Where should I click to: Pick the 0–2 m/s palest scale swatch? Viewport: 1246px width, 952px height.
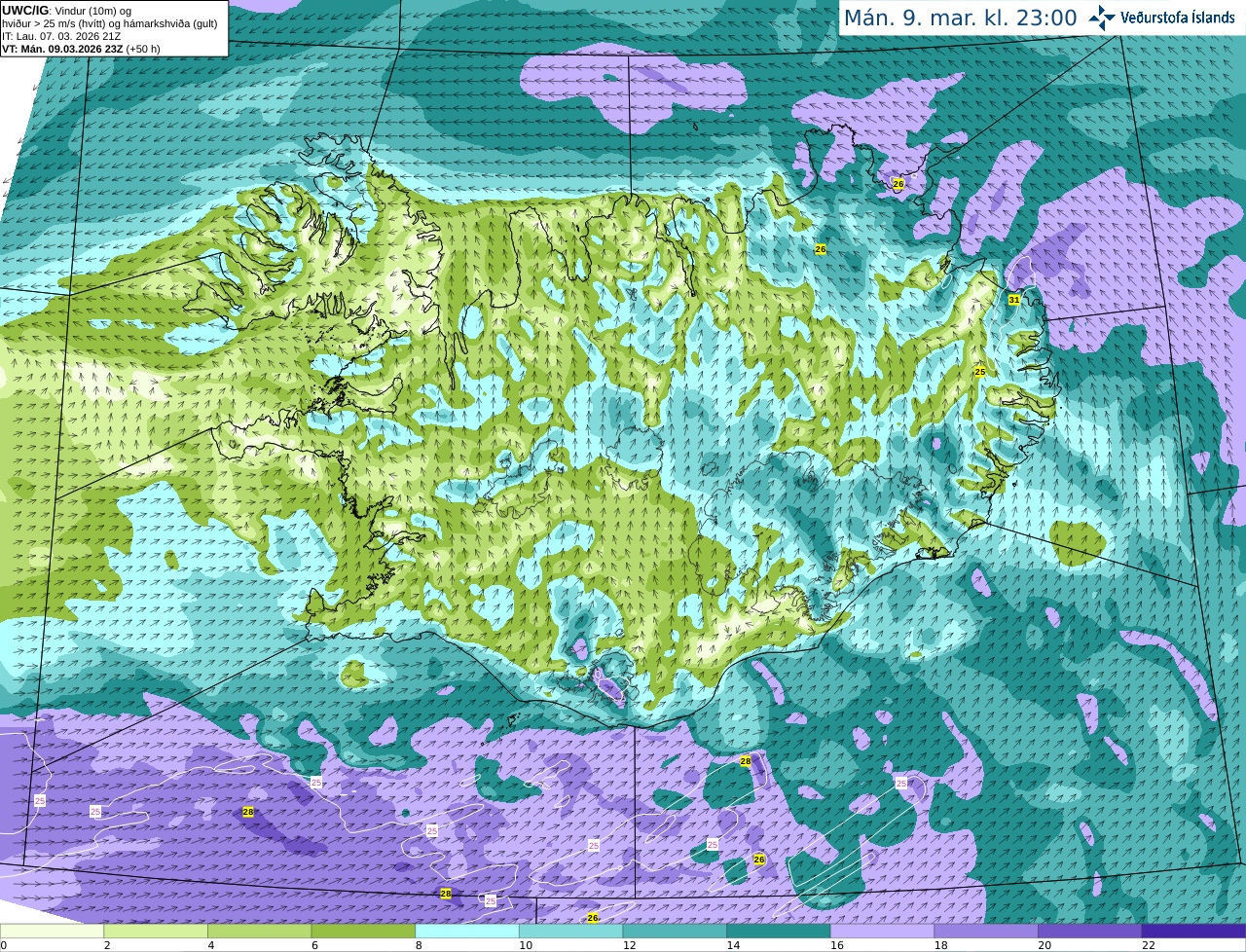coord(52,931)
